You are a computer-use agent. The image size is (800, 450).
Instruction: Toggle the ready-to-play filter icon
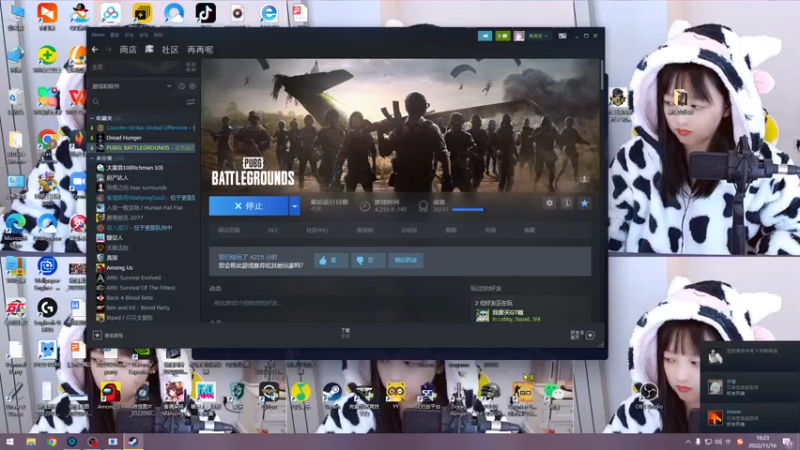point(192,86)
